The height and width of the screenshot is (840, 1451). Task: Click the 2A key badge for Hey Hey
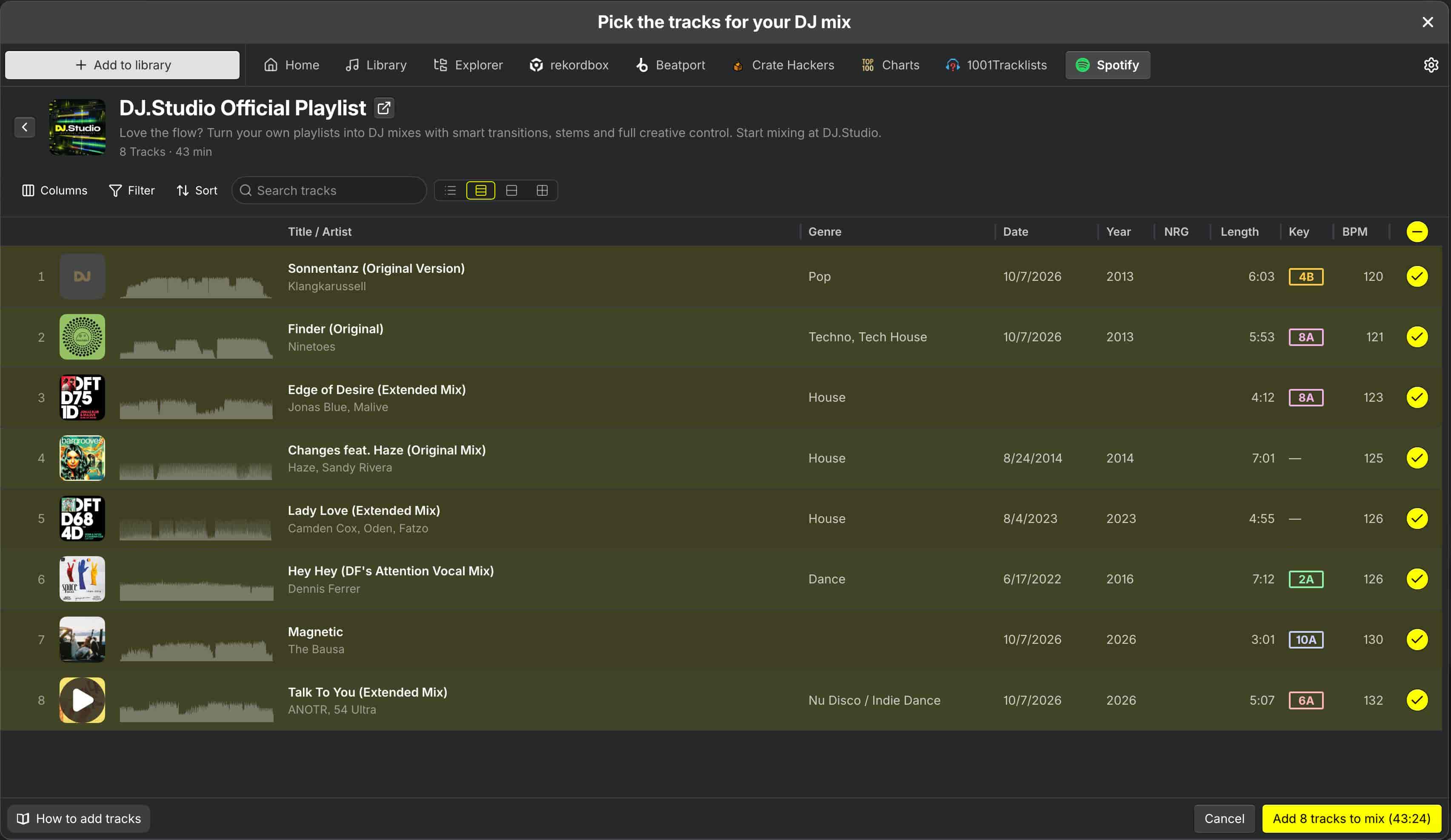[x=1306, y=579]
